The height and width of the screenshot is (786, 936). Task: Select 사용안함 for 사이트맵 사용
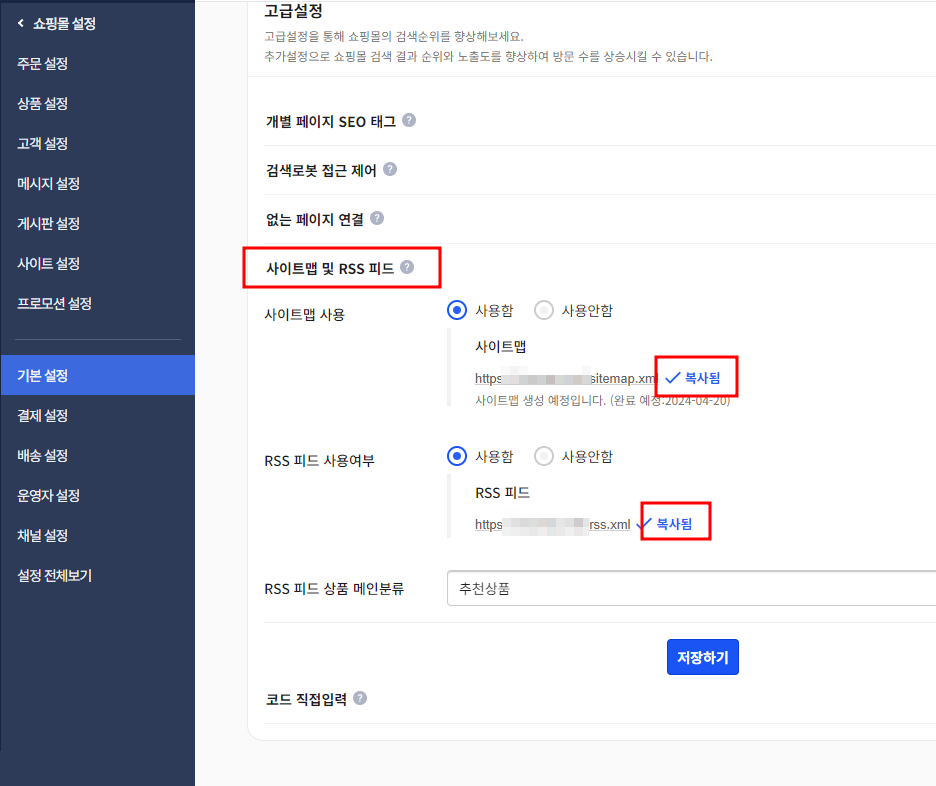tap(543, 310)
